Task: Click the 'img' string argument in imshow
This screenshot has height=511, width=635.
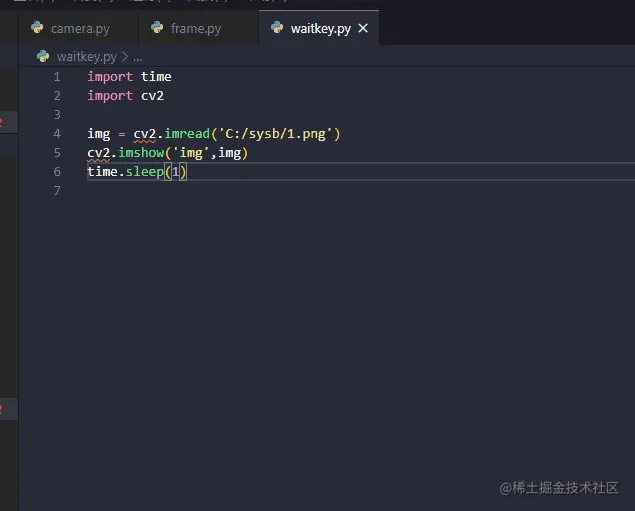Action: point(191,153)
